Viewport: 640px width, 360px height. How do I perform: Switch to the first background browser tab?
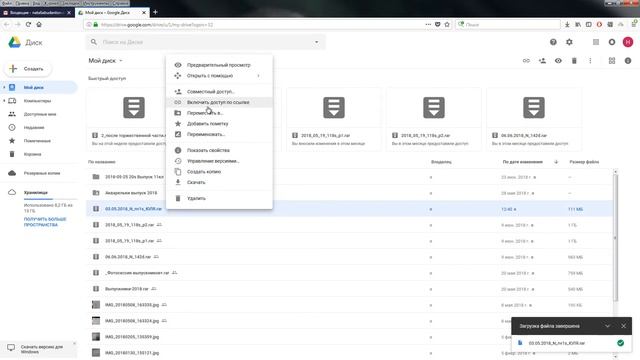click(37, 13)
